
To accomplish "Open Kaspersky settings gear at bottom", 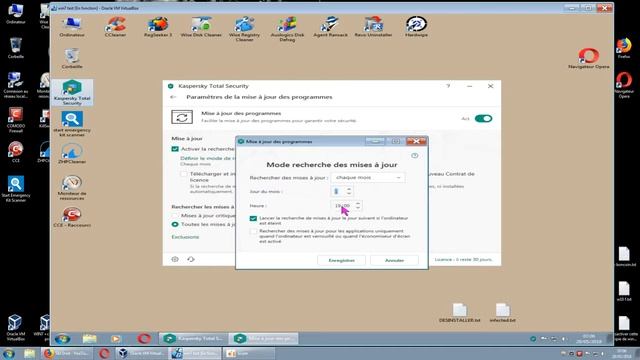I will [x=175, y=259].
